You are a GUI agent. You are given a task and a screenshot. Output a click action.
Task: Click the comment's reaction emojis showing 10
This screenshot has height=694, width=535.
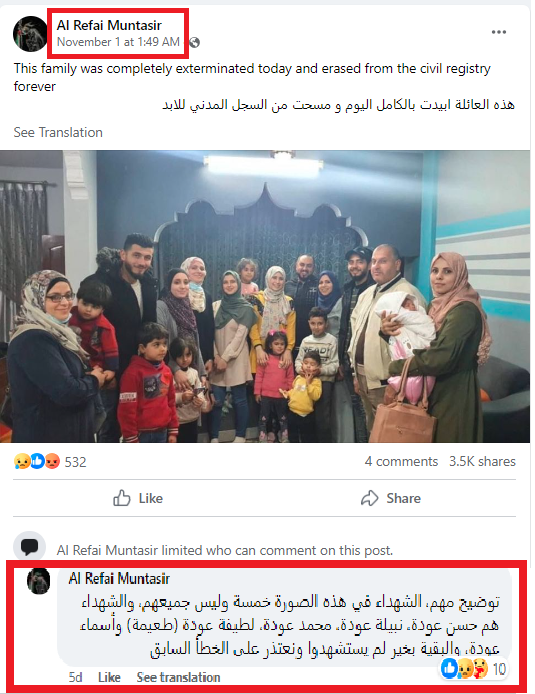coord(473,668)
